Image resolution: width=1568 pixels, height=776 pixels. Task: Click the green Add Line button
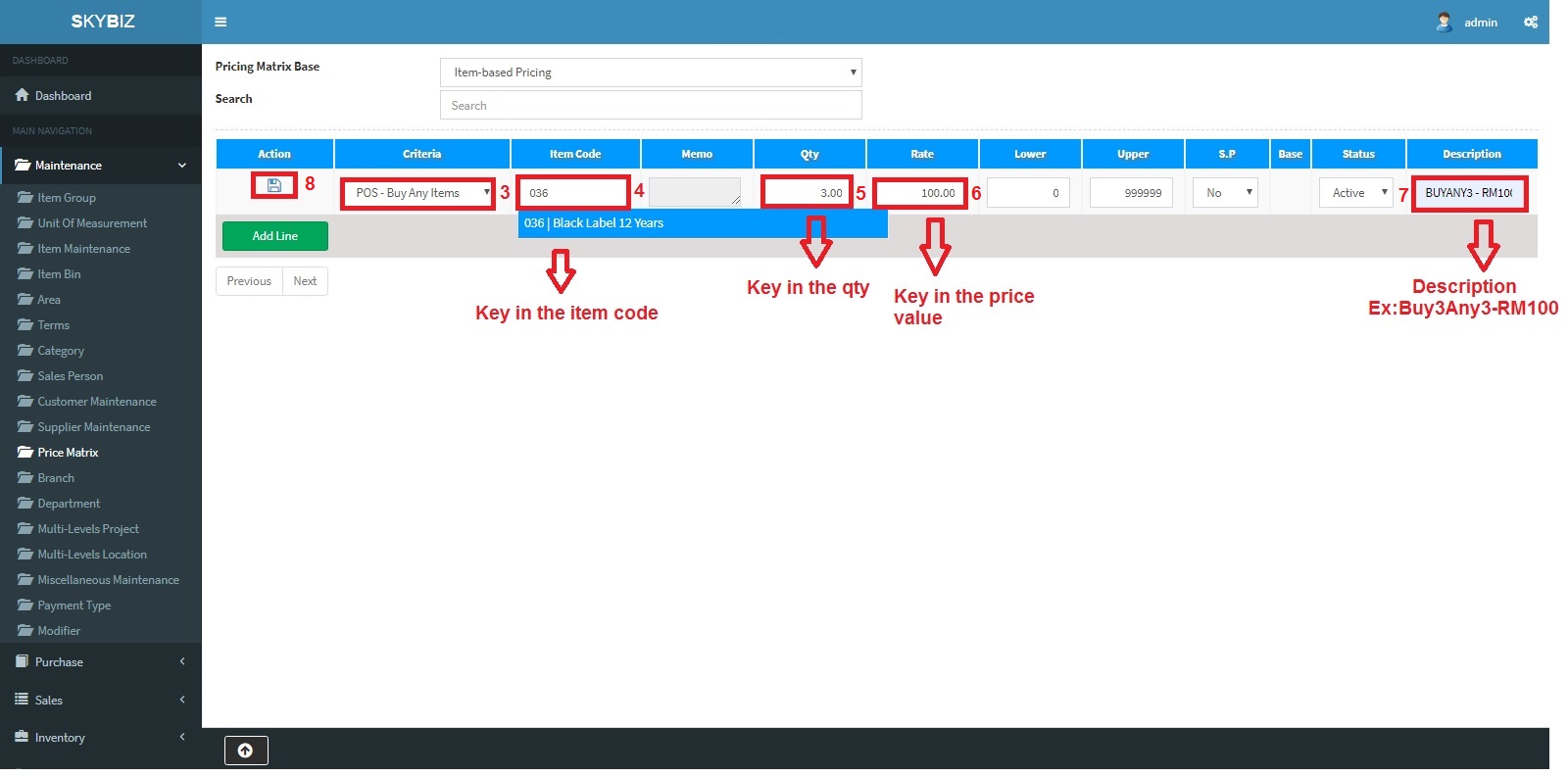tap(275, 236)
